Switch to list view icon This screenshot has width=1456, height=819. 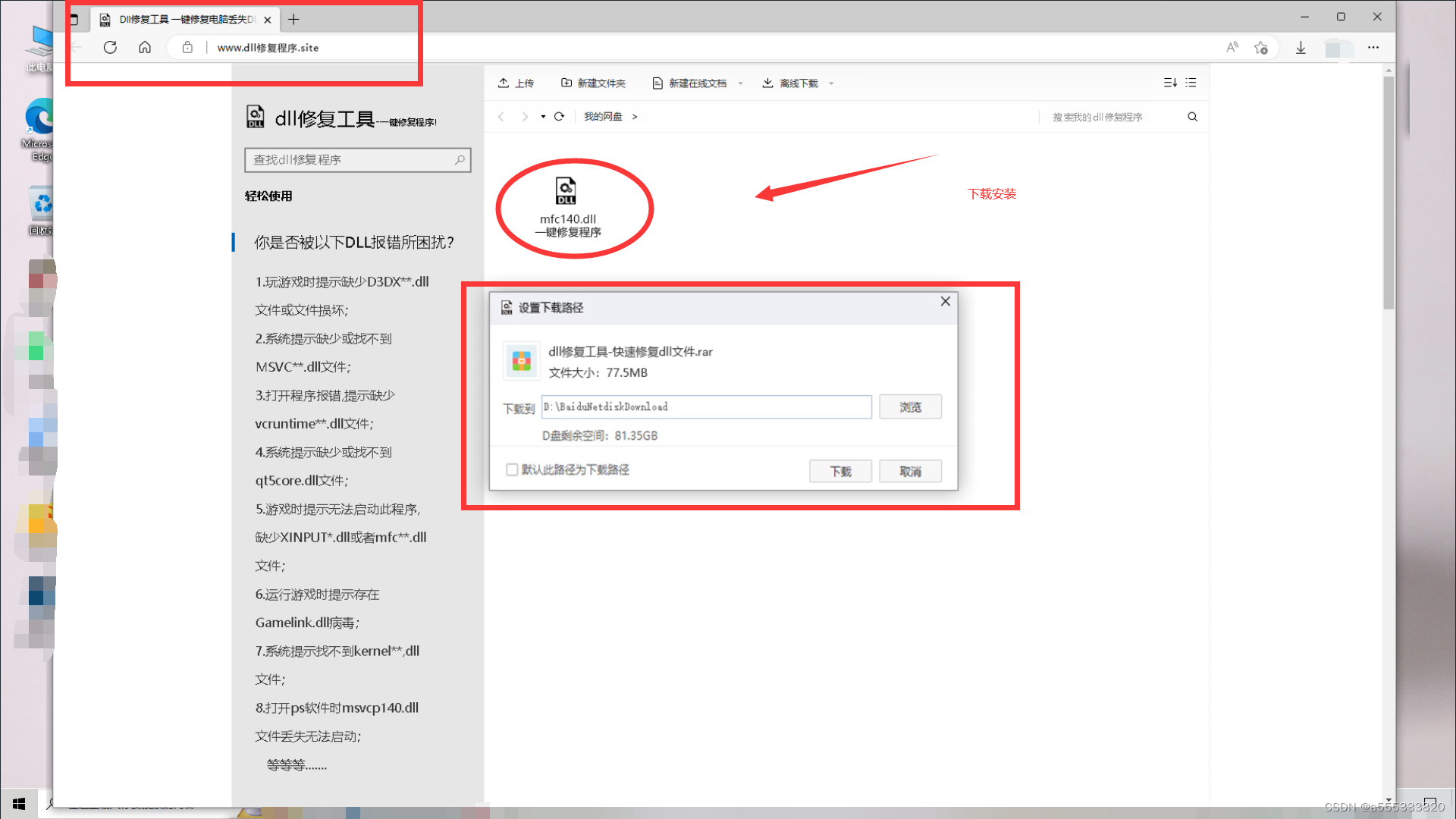click(1191, 83)
